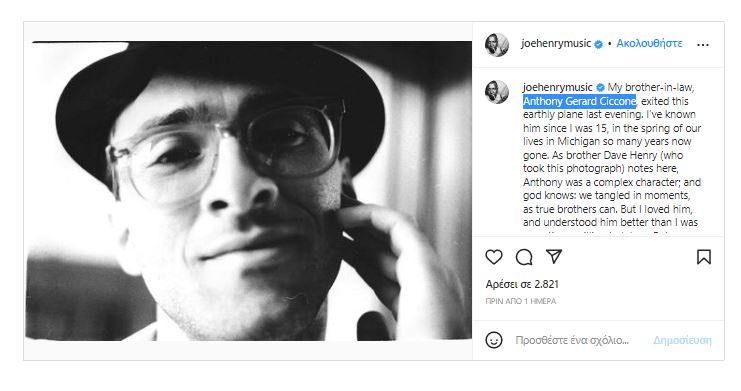Click the verified badge in the caption

coord(600,87)
